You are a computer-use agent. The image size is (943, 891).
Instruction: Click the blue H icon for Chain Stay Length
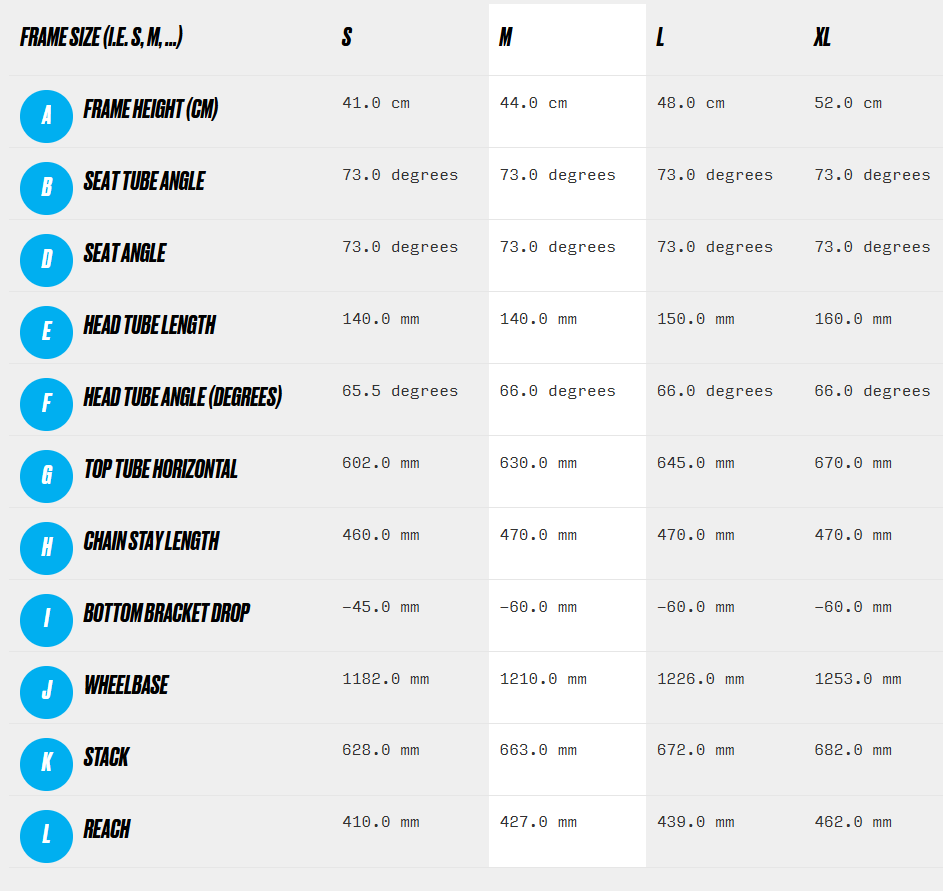click(x=46, y=548)
